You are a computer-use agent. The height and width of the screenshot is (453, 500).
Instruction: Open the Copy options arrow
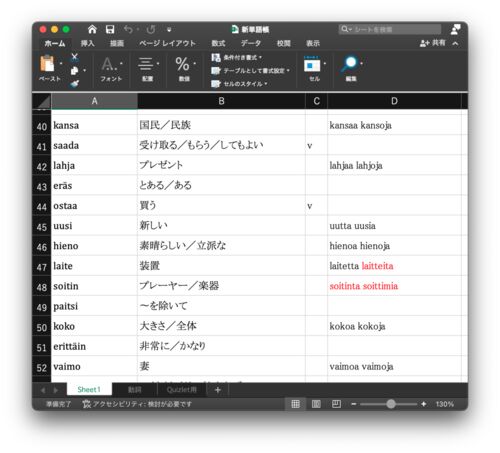pos(84,71)
